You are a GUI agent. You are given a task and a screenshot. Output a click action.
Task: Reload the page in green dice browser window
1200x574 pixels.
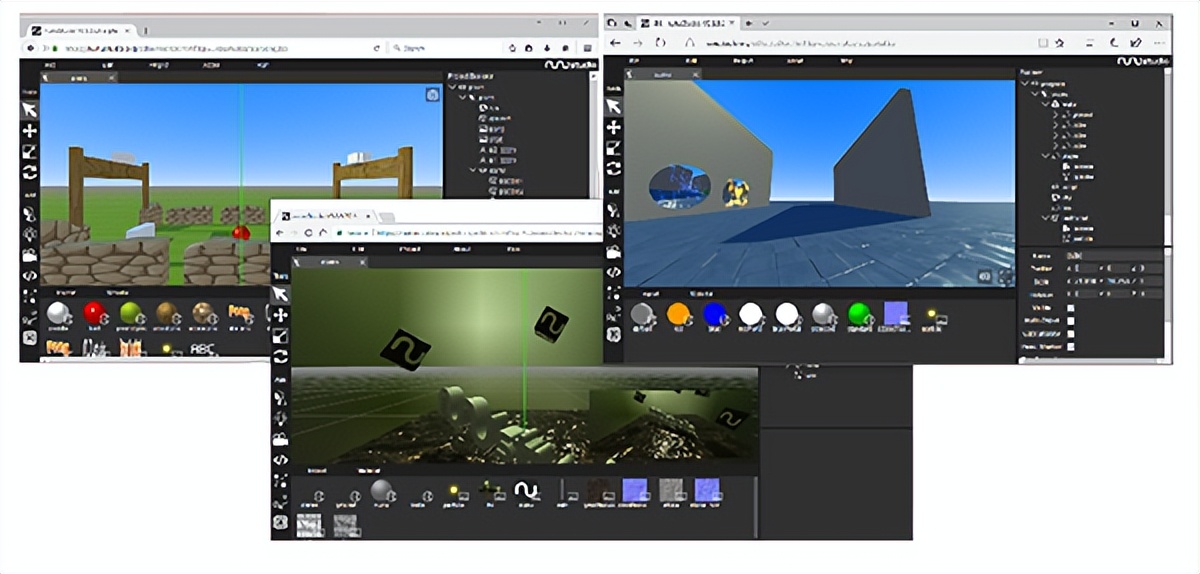pyautogui.click(x=309, y=232)
